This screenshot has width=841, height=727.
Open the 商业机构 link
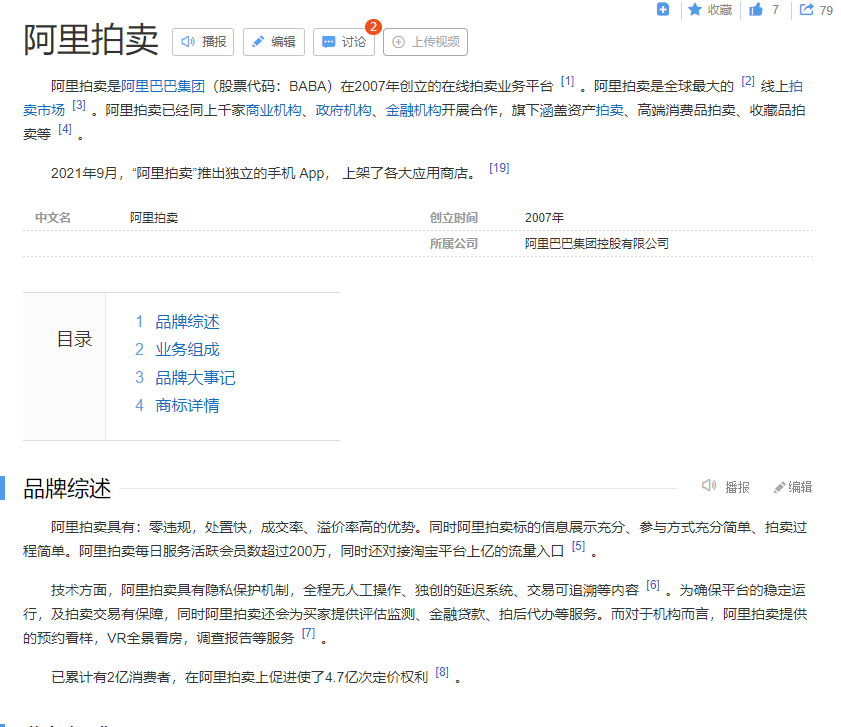(x=274, y=110)
